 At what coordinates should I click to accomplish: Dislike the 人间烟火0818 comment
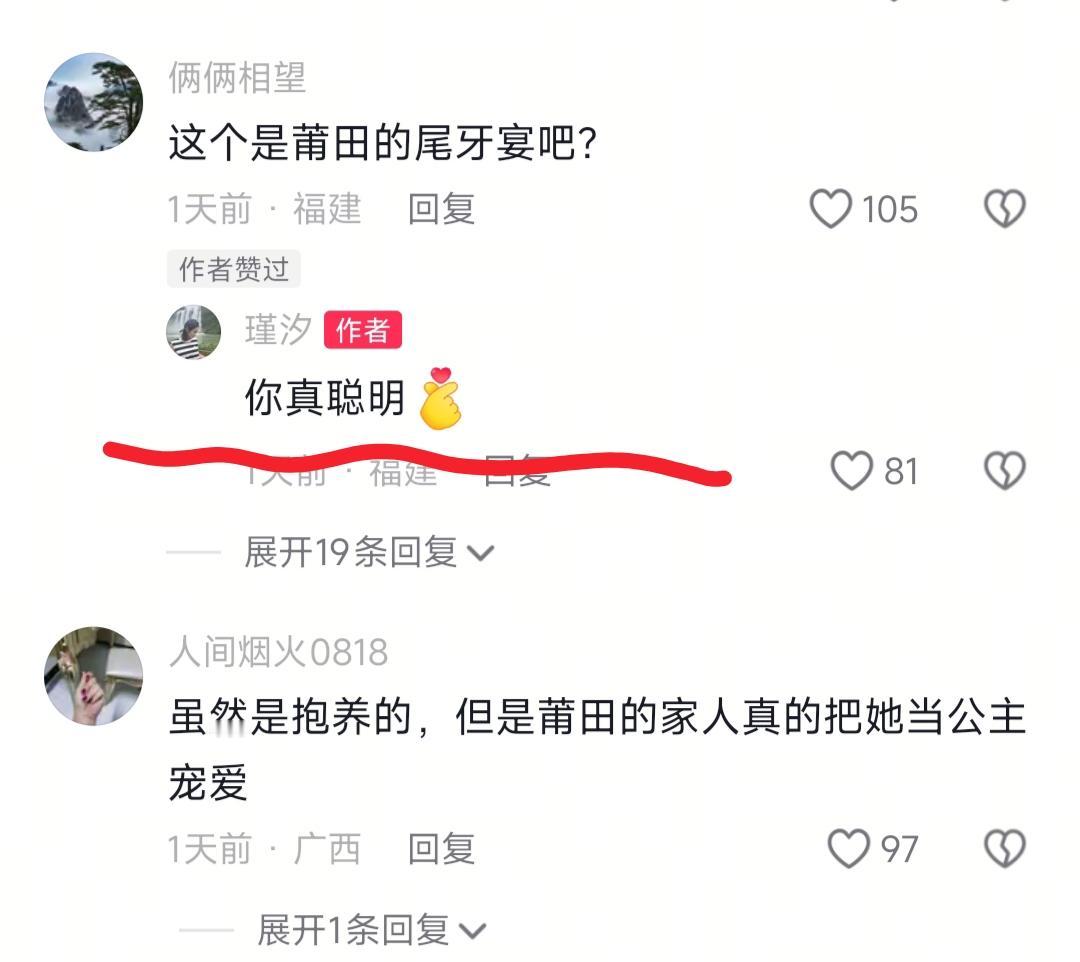[x=1005, y=848]
